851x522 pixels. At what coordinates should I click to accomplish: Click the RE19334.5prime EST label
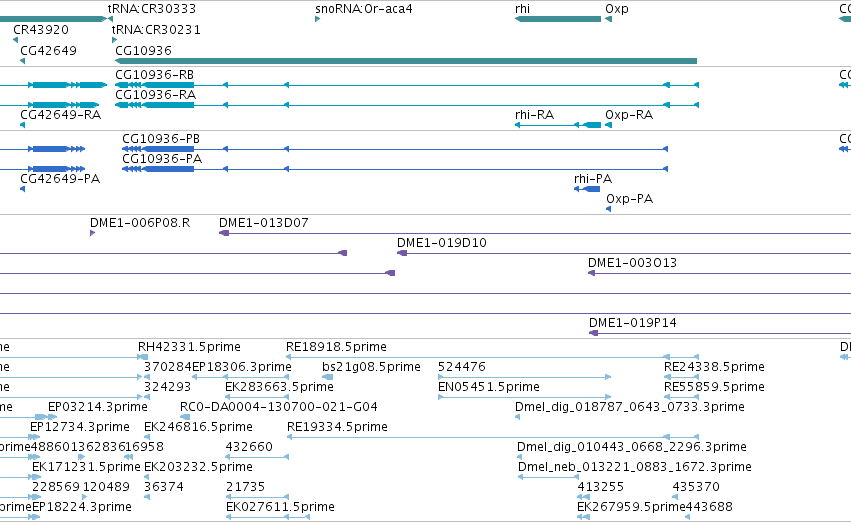coord(338,427)
